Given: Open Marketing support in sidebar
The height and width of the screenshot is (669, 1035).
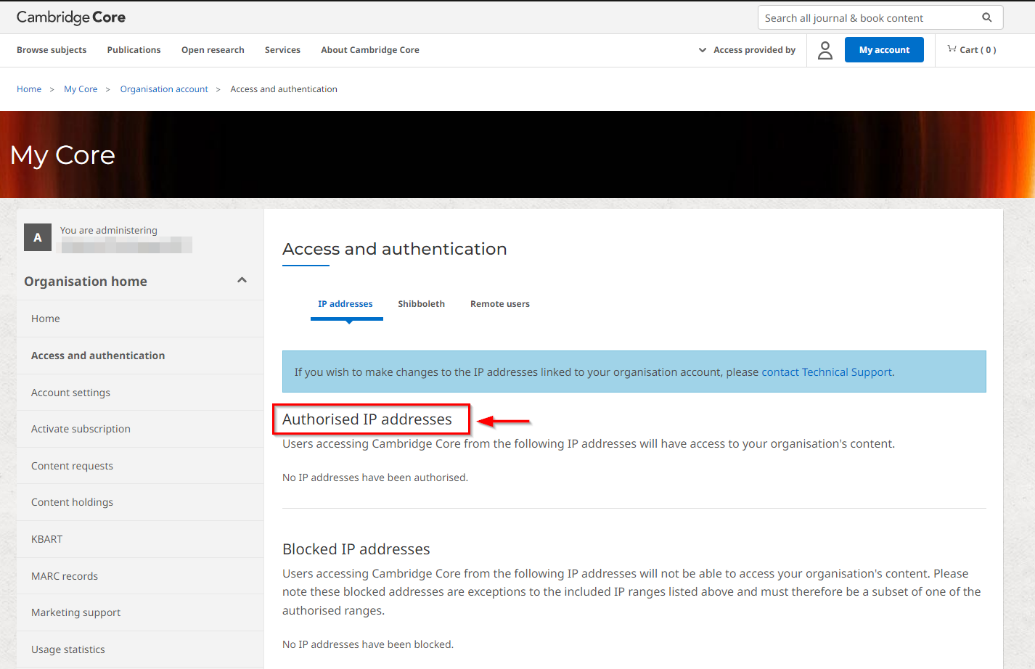Looking at the screenshot, I should click(140, 612).
